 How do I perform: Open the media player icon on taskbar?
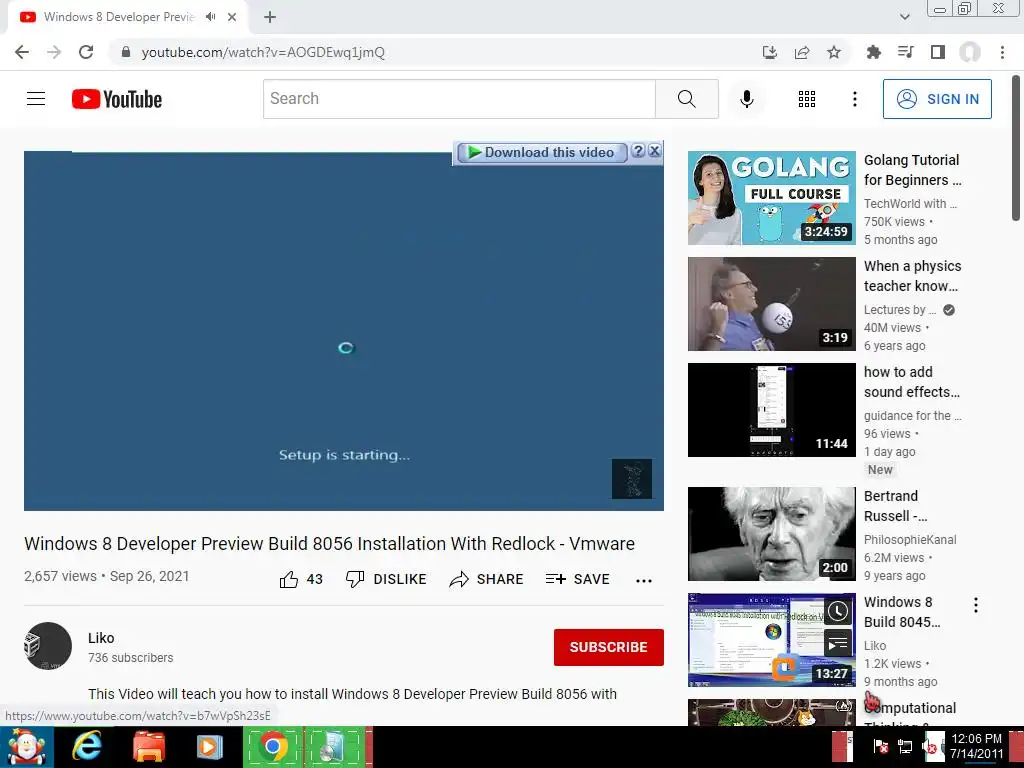coord(210,747)
